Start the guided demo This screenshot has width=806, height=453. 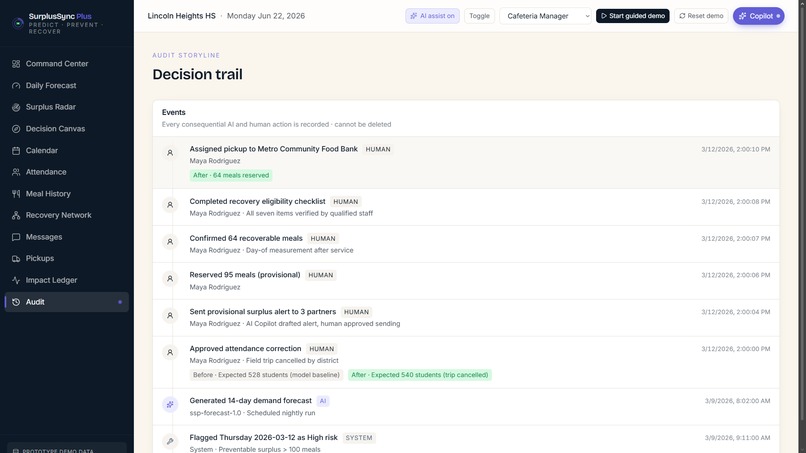[x=633, y=16]
